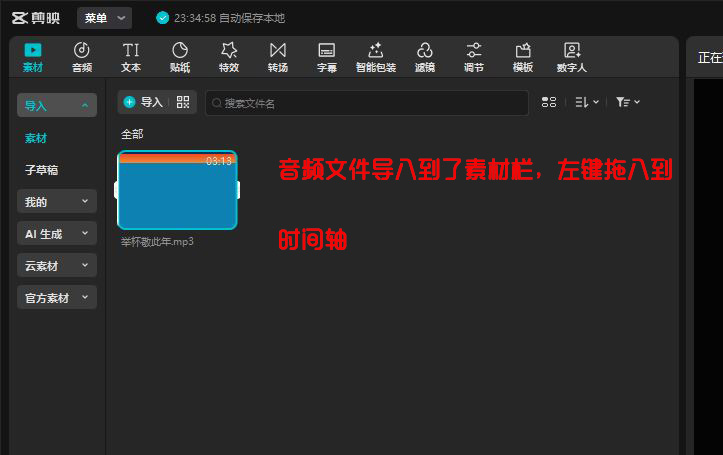The width and height of the screenshot is (723, 455).
Task: Select 子草稿 in the sidebar
Action: [x=41, y=170]
